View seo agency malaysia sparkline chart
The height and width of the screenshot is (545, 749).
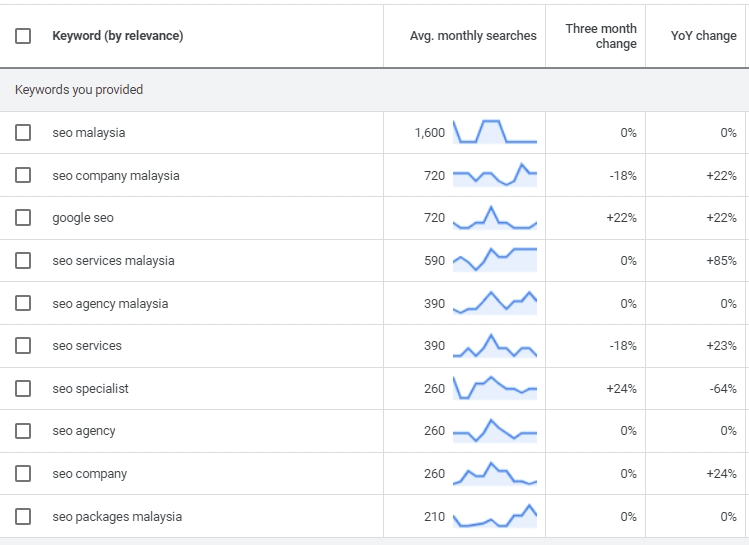495,303
